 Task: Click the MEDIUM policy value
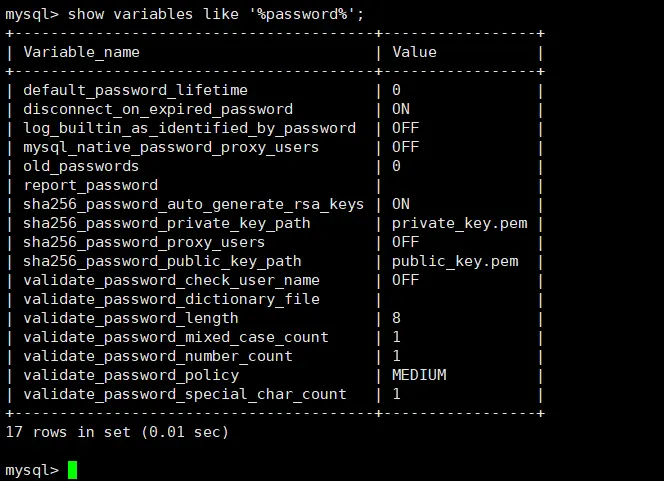coord(419,375)
